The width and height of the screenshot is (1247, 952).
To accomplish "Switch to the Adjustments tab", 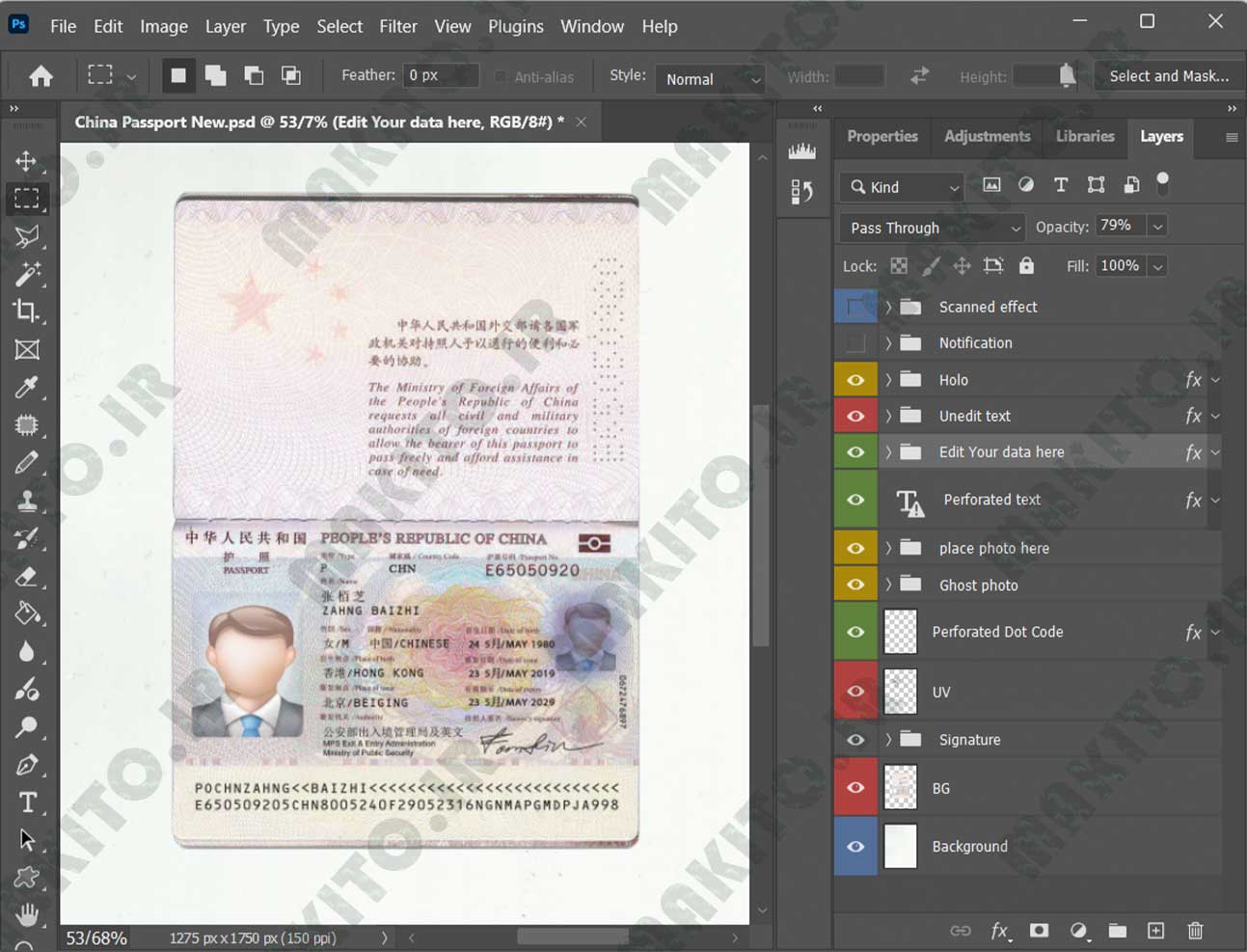I will (987, 136).
